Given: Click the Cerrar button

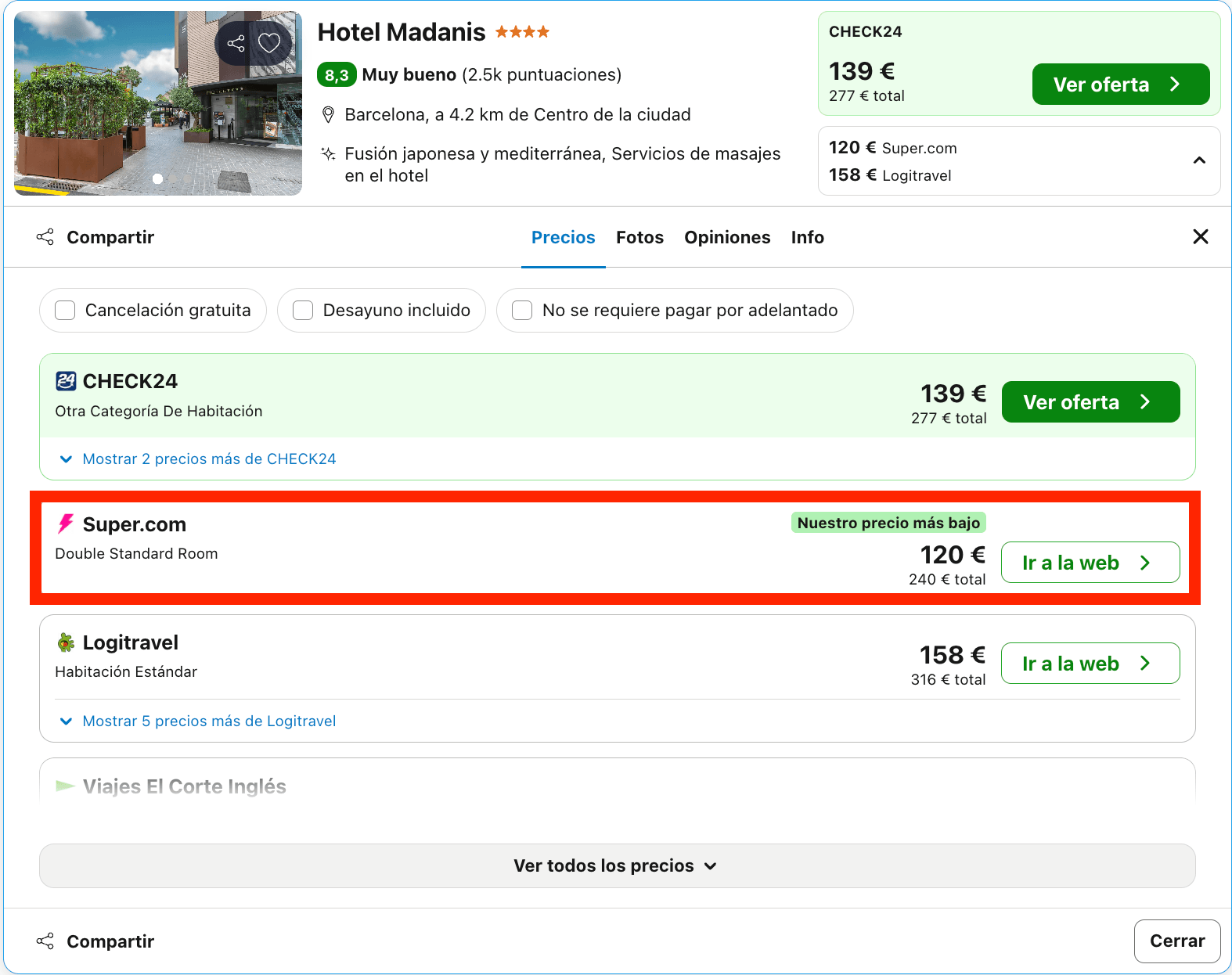Looking at the screenshot, I should [1177, 941].
